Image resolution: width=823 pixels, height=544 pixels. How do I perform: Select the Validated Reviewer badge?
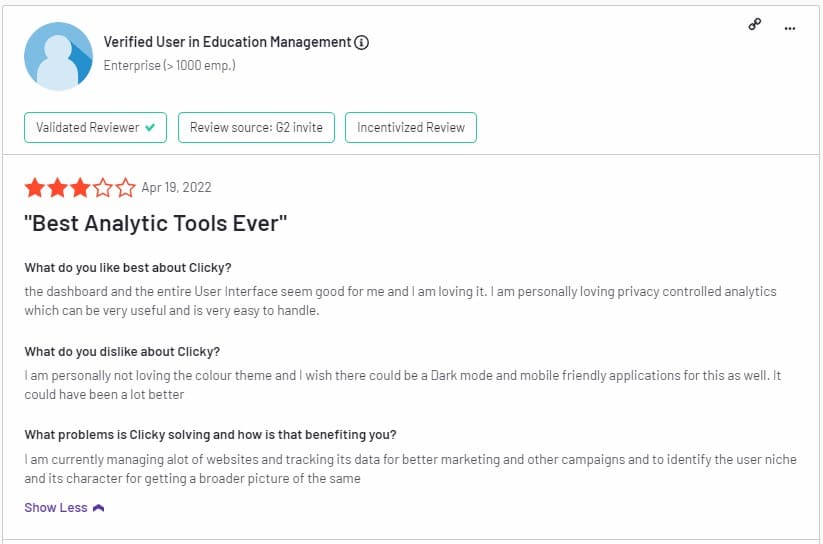point(96,128)
